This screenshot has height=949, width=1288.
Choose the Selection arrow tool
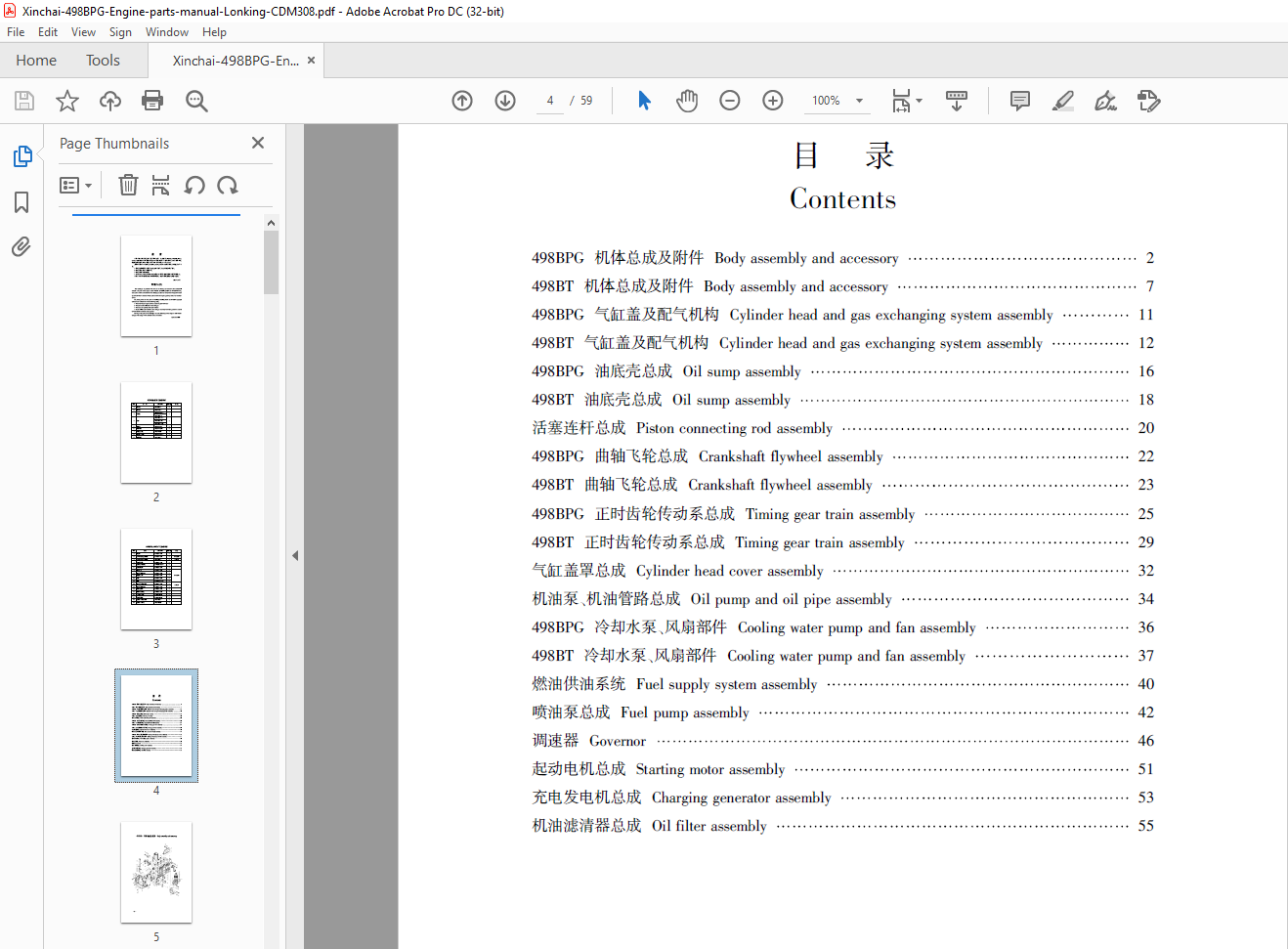pyautogui.click(x=644, y=101)
